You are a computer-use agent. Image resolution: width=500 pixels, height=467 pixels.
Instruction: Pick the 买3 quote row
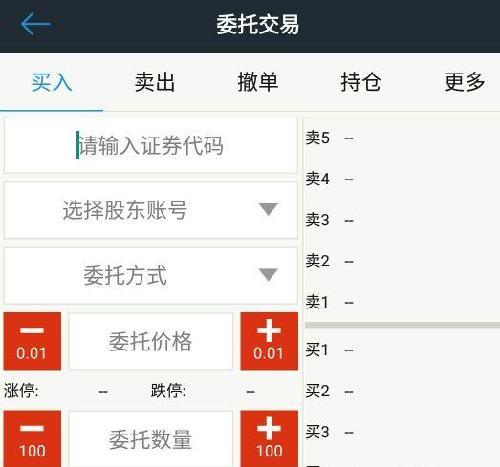click(x=402, y=432)
